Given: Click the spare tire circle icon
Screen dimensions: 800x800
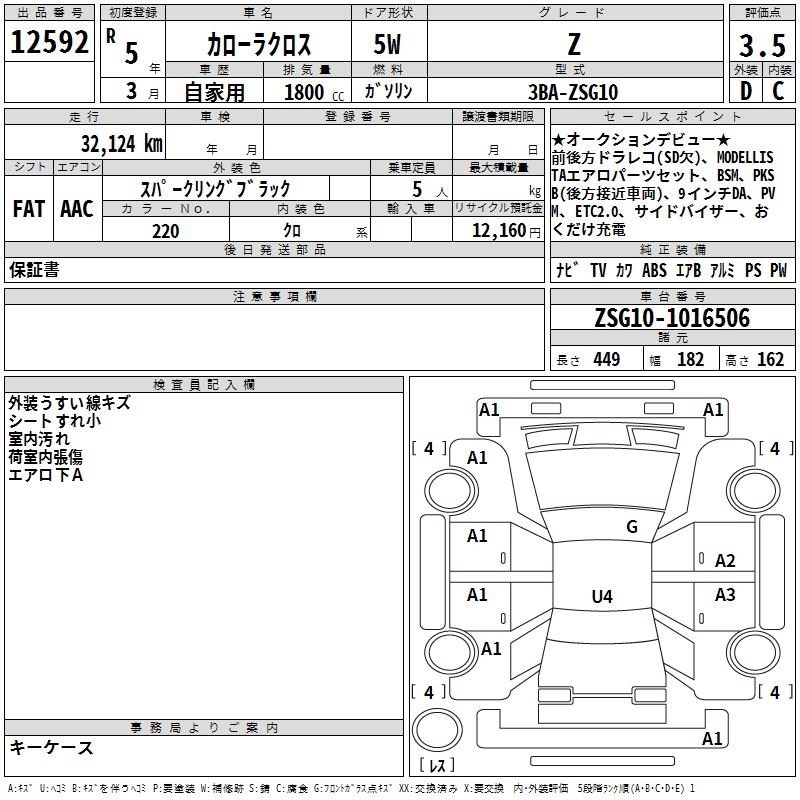Looking at the screenshot, I should [437, 729].
